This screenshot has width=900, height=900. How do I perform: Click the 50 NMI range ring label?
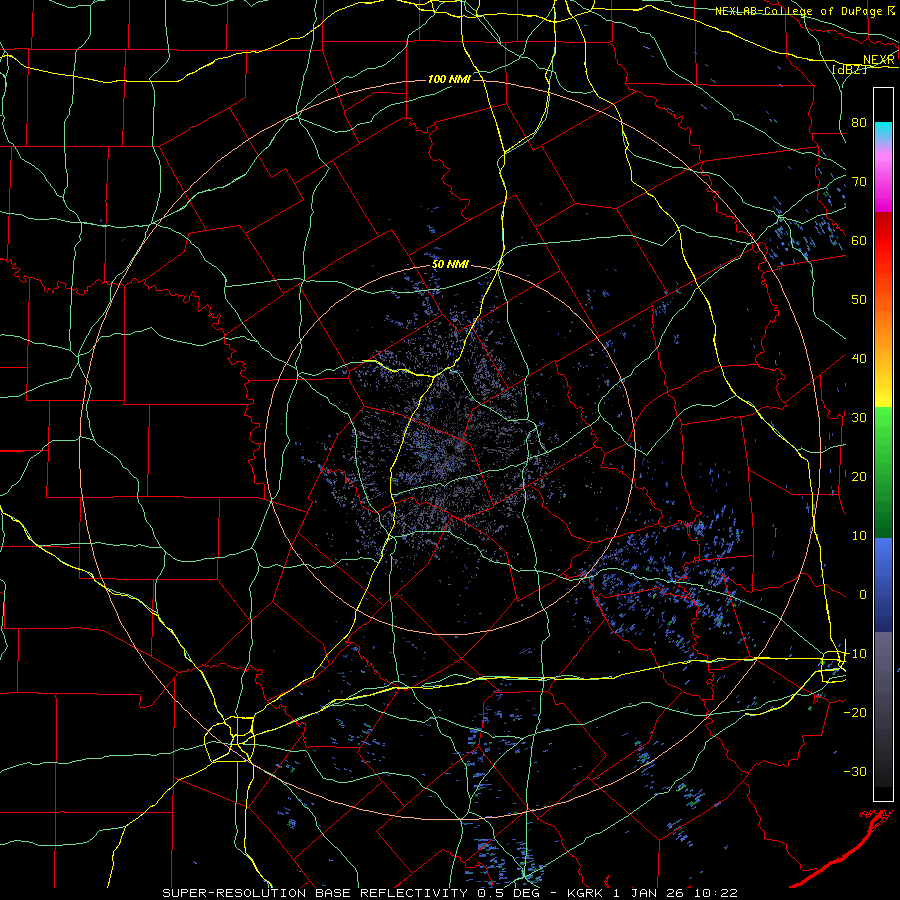tap(450, 265)
